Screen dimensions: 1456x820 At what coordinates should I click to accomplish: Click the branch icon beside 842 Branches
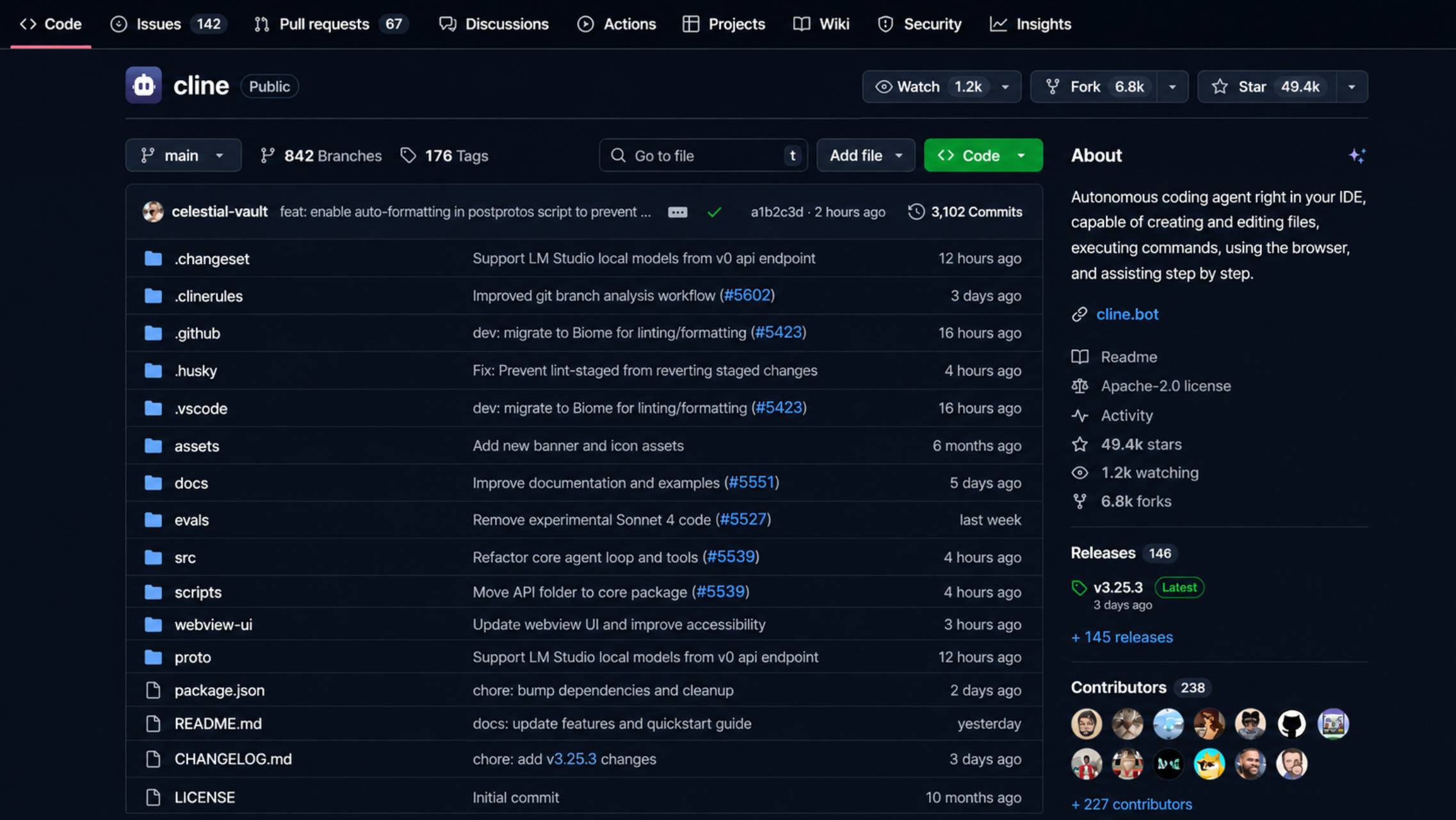click(268, 155)
